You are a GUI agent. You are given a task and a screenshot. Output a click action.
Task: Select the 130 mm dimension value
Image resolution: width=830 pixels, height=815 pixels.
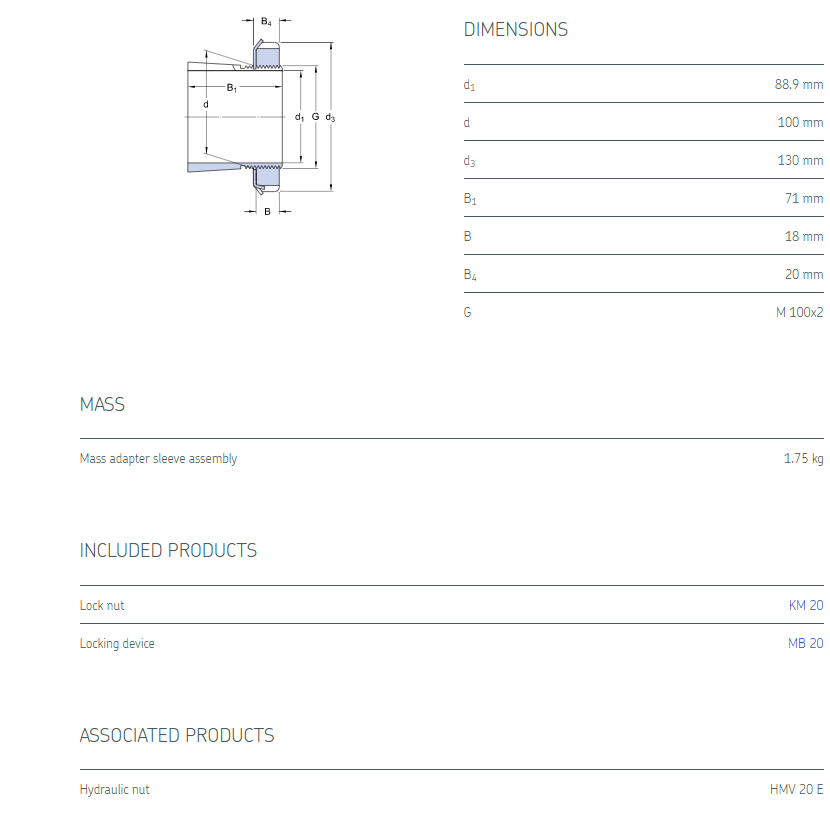click(800, 160)
